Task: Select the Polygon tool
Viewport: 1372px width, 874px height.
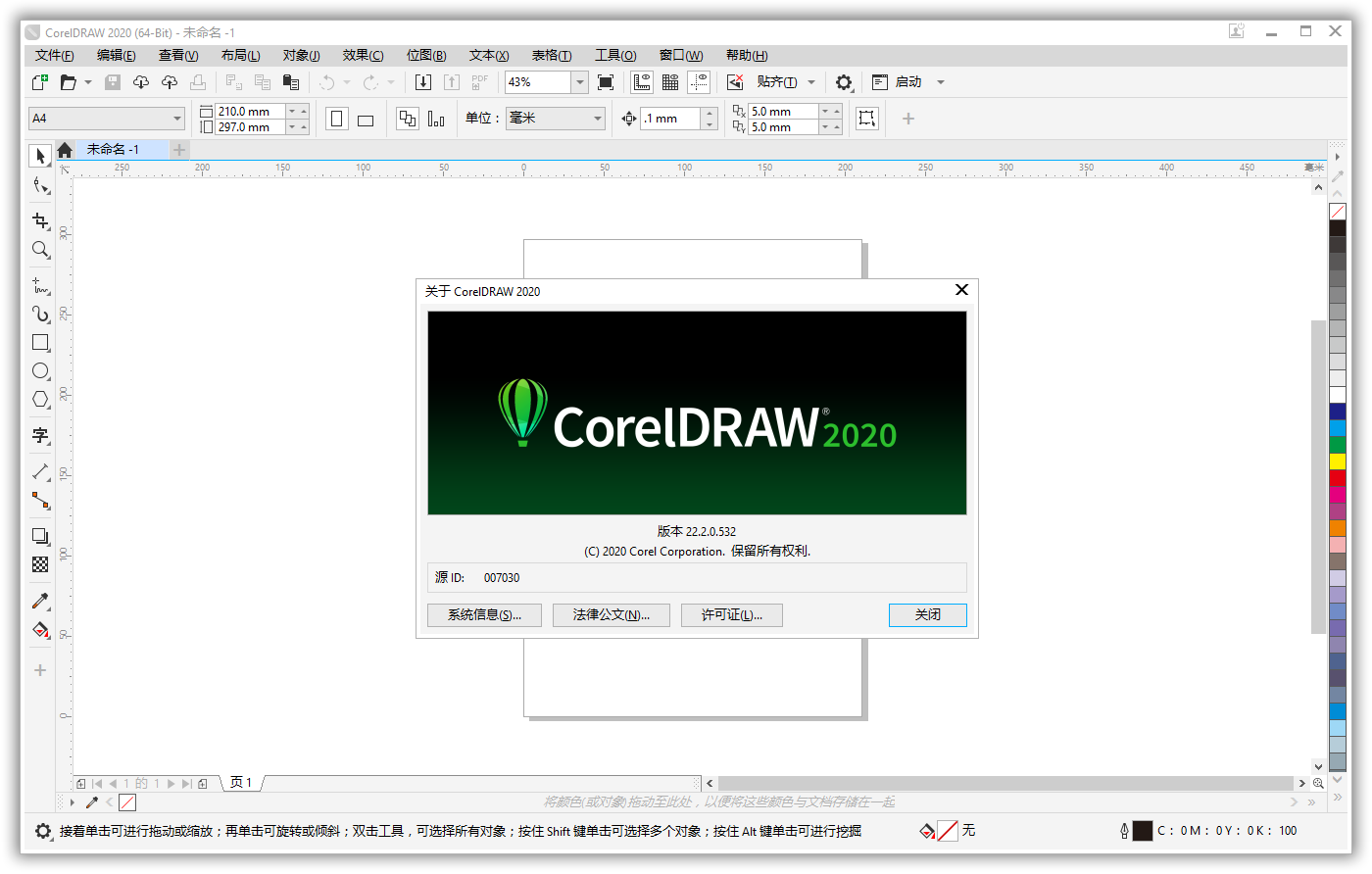Action: coord(40,399)
